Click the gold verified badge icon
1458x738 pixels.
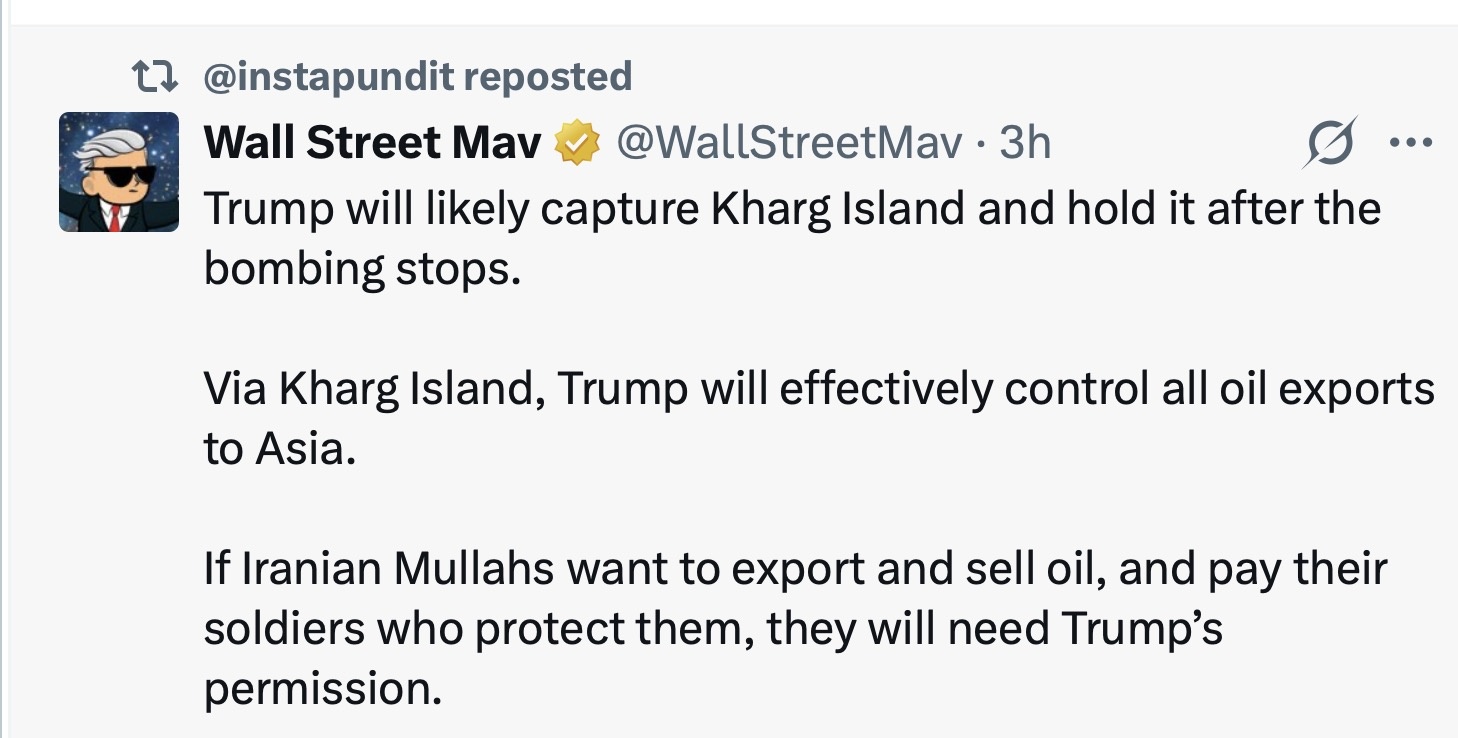click(577, 144)
